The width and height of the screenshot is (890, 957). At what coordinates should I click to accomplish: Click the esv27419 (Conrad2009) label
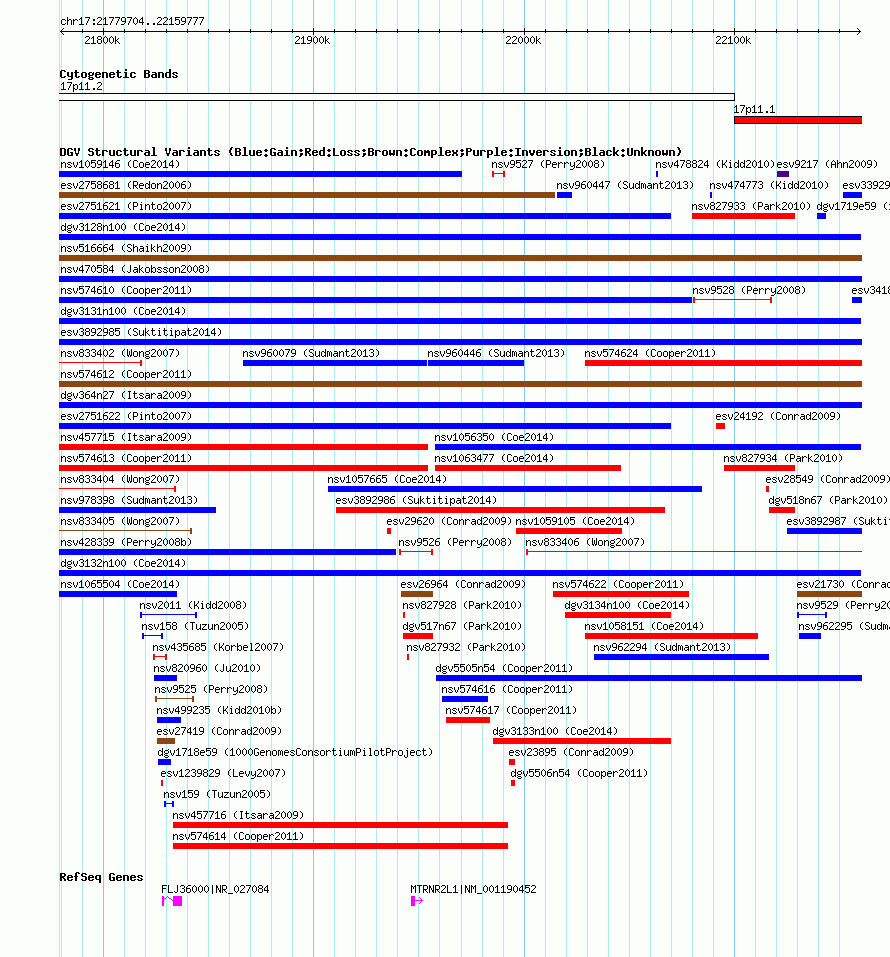click(219, 731)
